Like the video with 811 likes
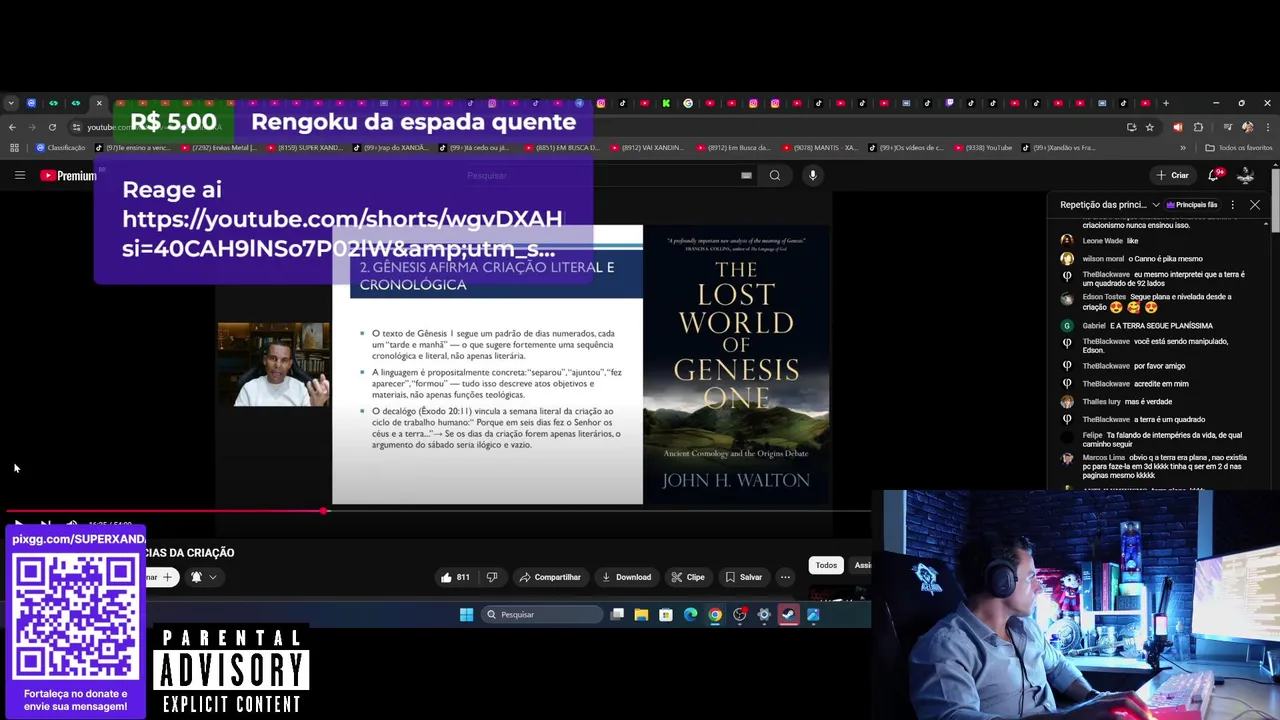1280x720 pixels. [455, 577]
